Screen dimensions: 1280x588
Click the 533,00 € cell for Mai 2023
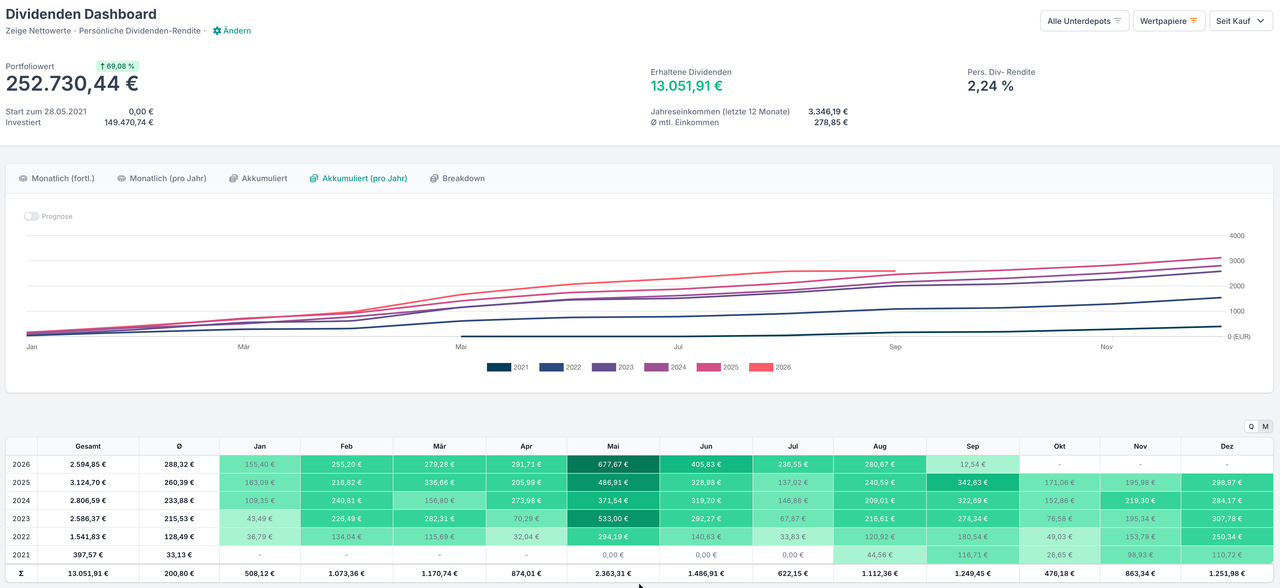point(613,518)
